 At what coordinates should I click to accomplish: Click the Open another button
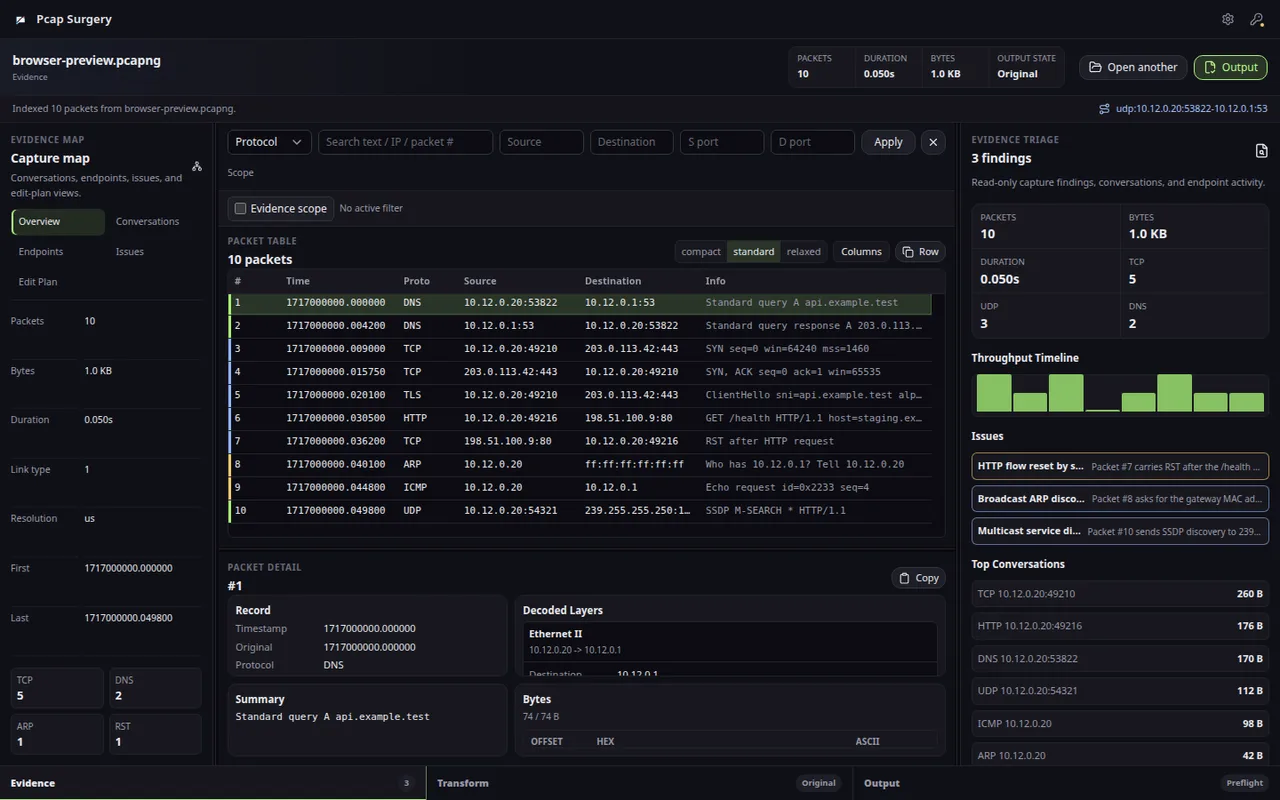(1133, 67)
